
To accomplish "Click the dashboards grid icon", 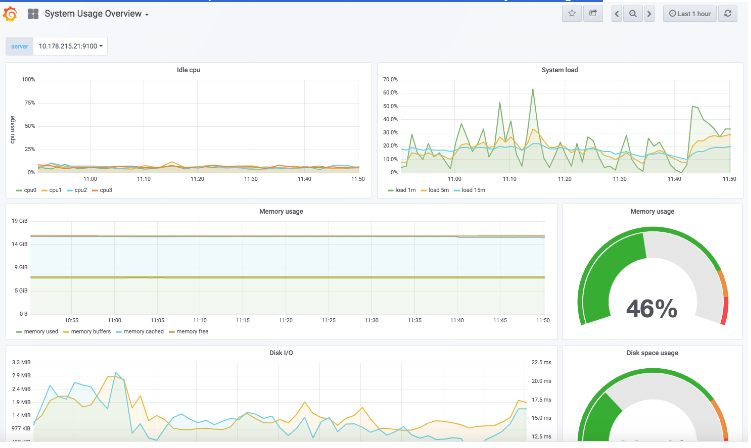I will click(x=33, y=14).
